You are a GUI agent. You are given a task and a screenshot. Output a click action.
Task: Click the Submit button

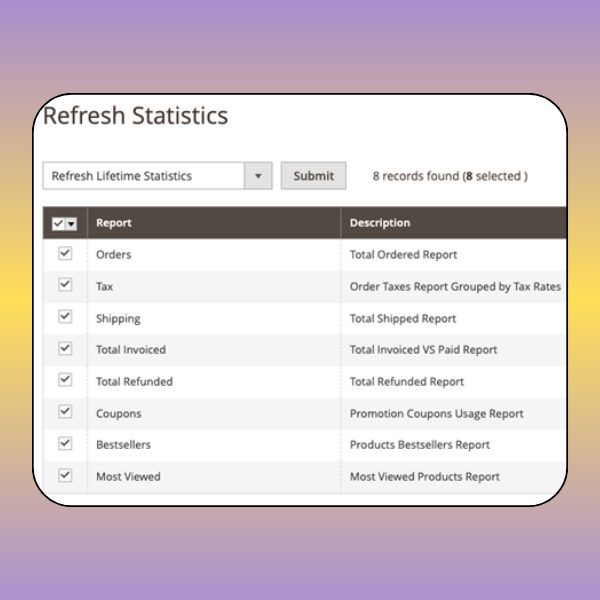(313, 176)
